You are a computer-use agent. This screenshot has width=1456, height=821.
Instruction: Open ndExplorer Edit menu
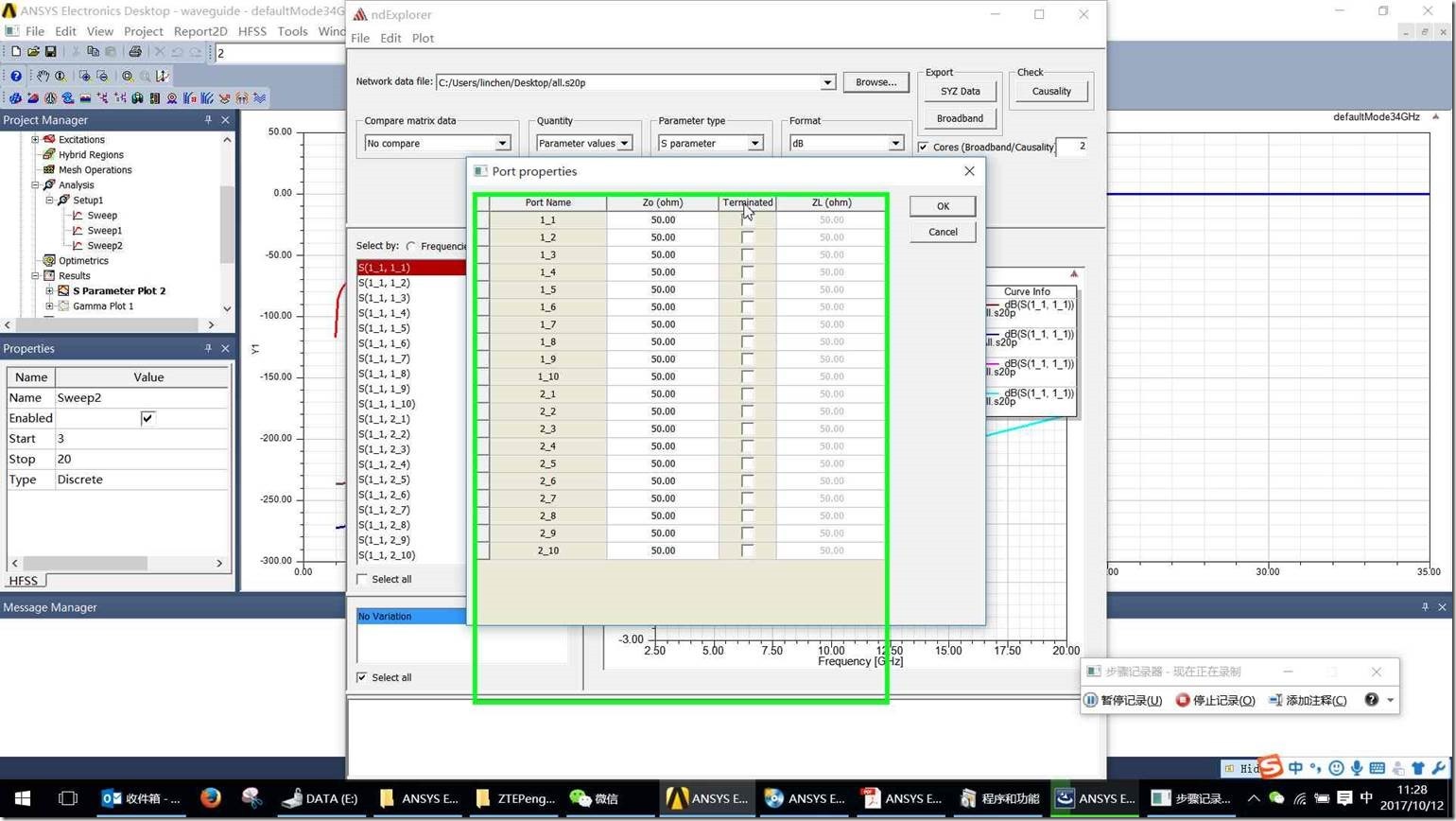pyautogui.click(x=390, y=38)
